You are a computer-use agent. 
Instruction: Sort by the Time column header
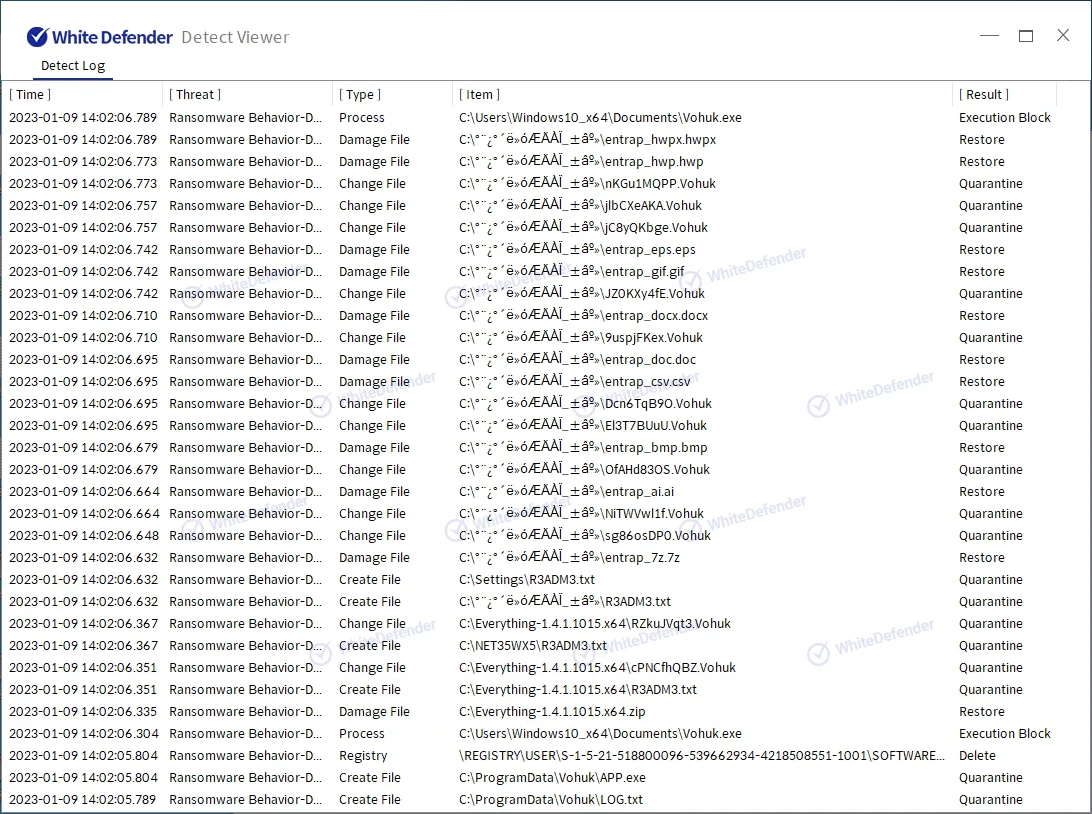pyautogui.click(x=30, y=94)
